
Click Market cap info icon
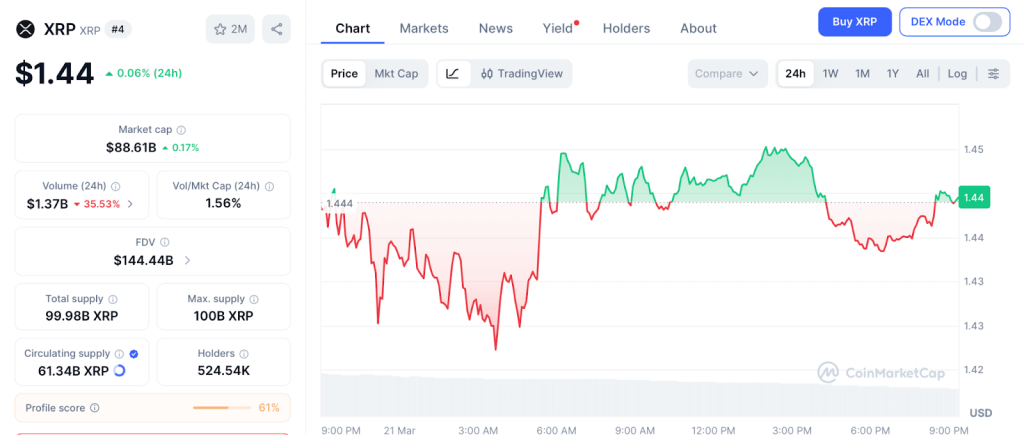181,130
